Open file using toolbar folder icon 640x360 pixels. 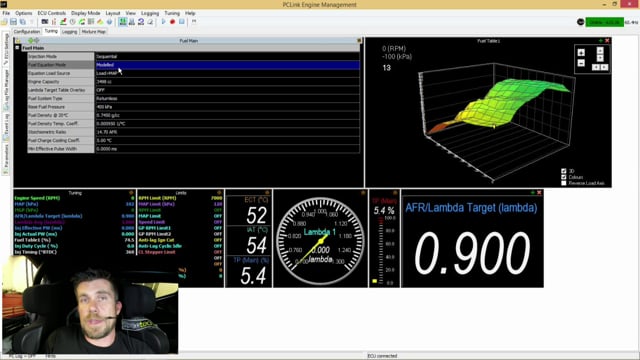(x=4, y=22)
